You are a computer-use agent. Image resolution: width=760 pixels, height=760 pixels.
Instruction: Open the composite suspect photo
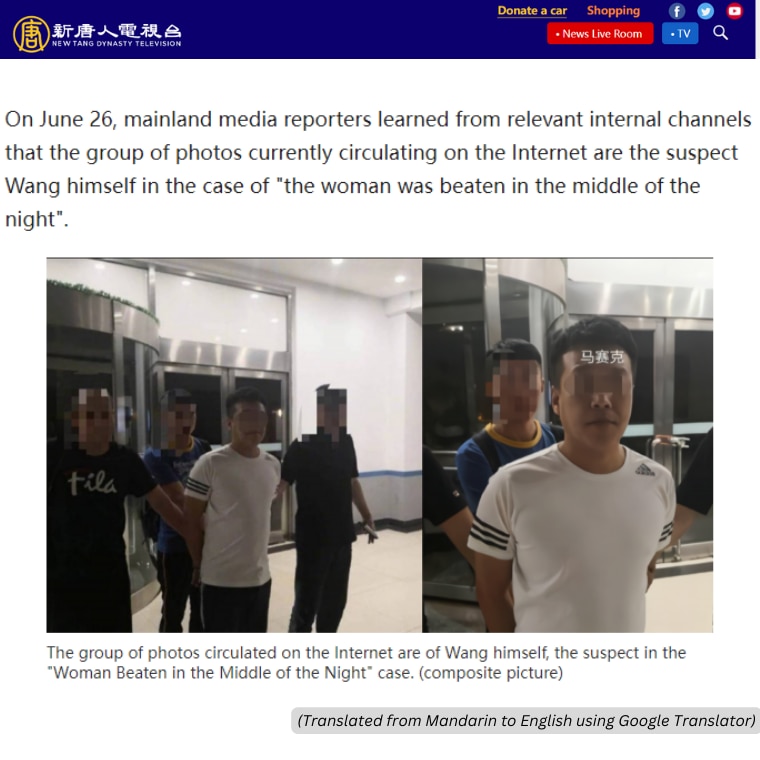pos(380,445)
